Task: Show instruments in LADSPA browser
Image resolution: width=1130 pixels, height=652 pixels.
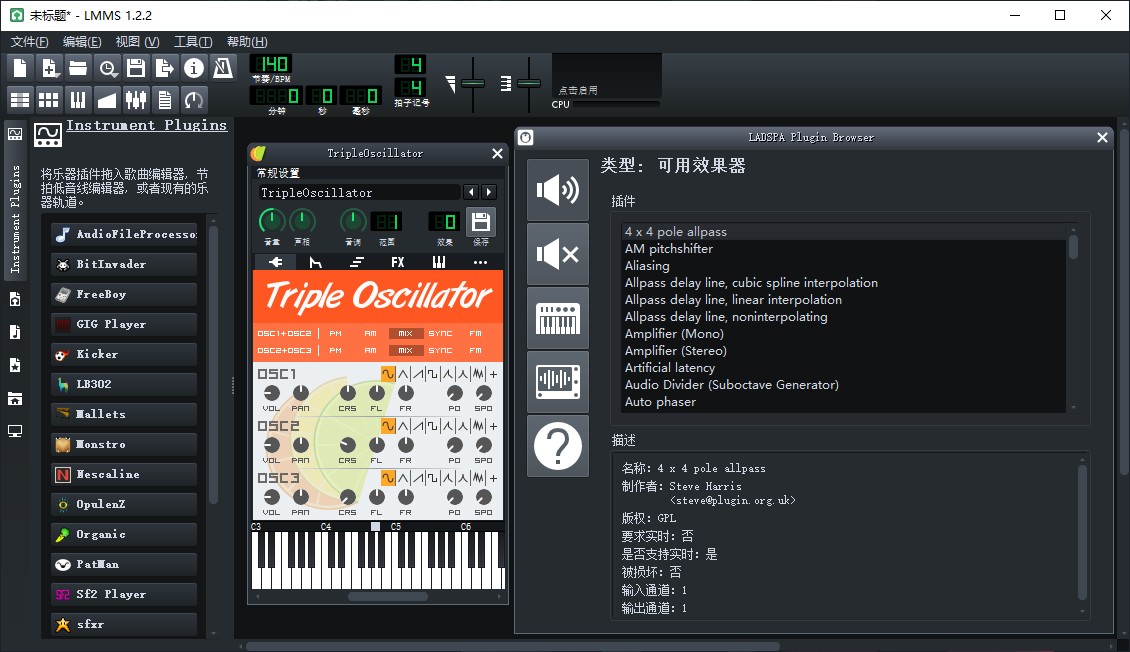Action: [558, 318]
